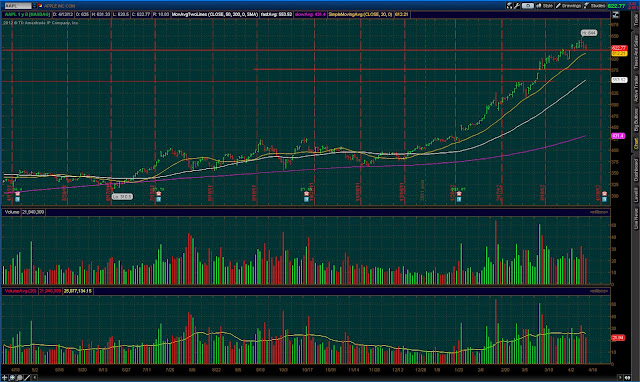Switch to the Trade side tab
Screen dimensions: 640x382
(x=636, y=20)
